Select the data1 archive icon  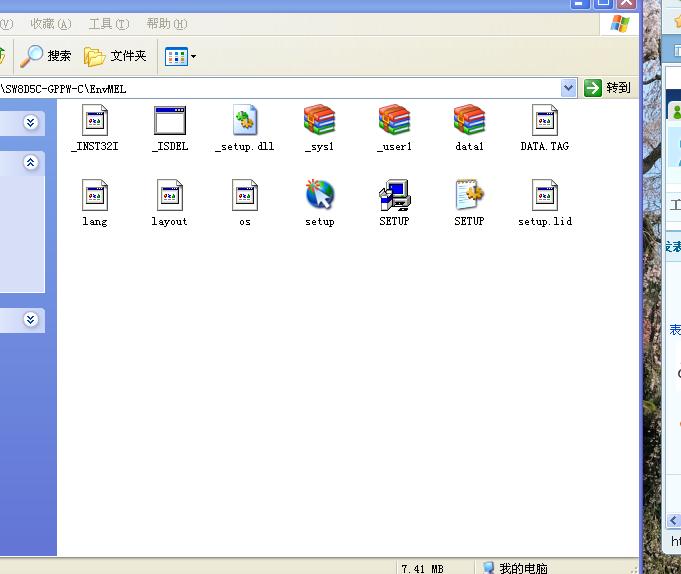click(x=469, y=121)
